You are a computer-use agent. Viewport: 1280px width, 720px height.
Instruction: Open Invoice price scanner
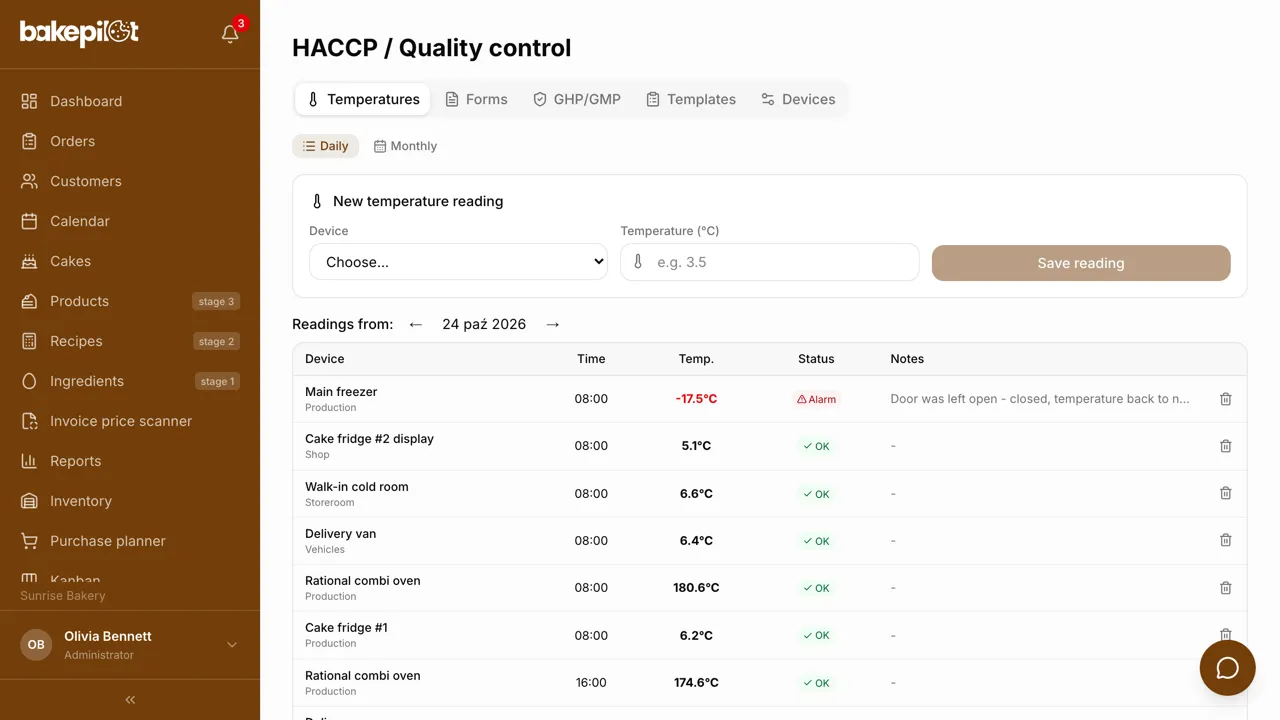point(130,421)
